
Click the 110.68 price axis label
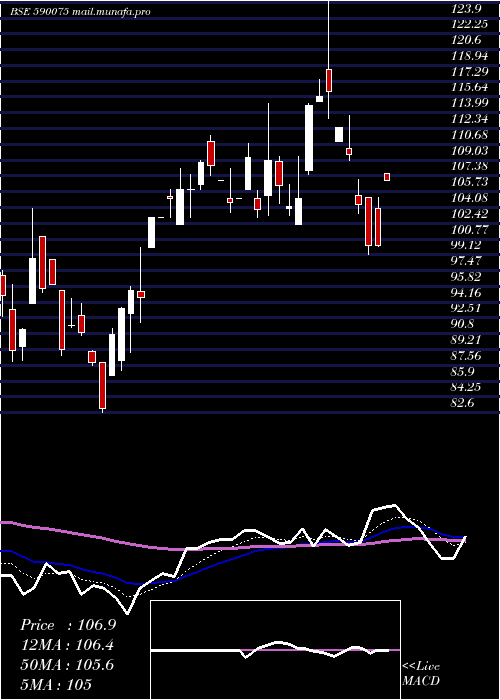pos(471,134)
